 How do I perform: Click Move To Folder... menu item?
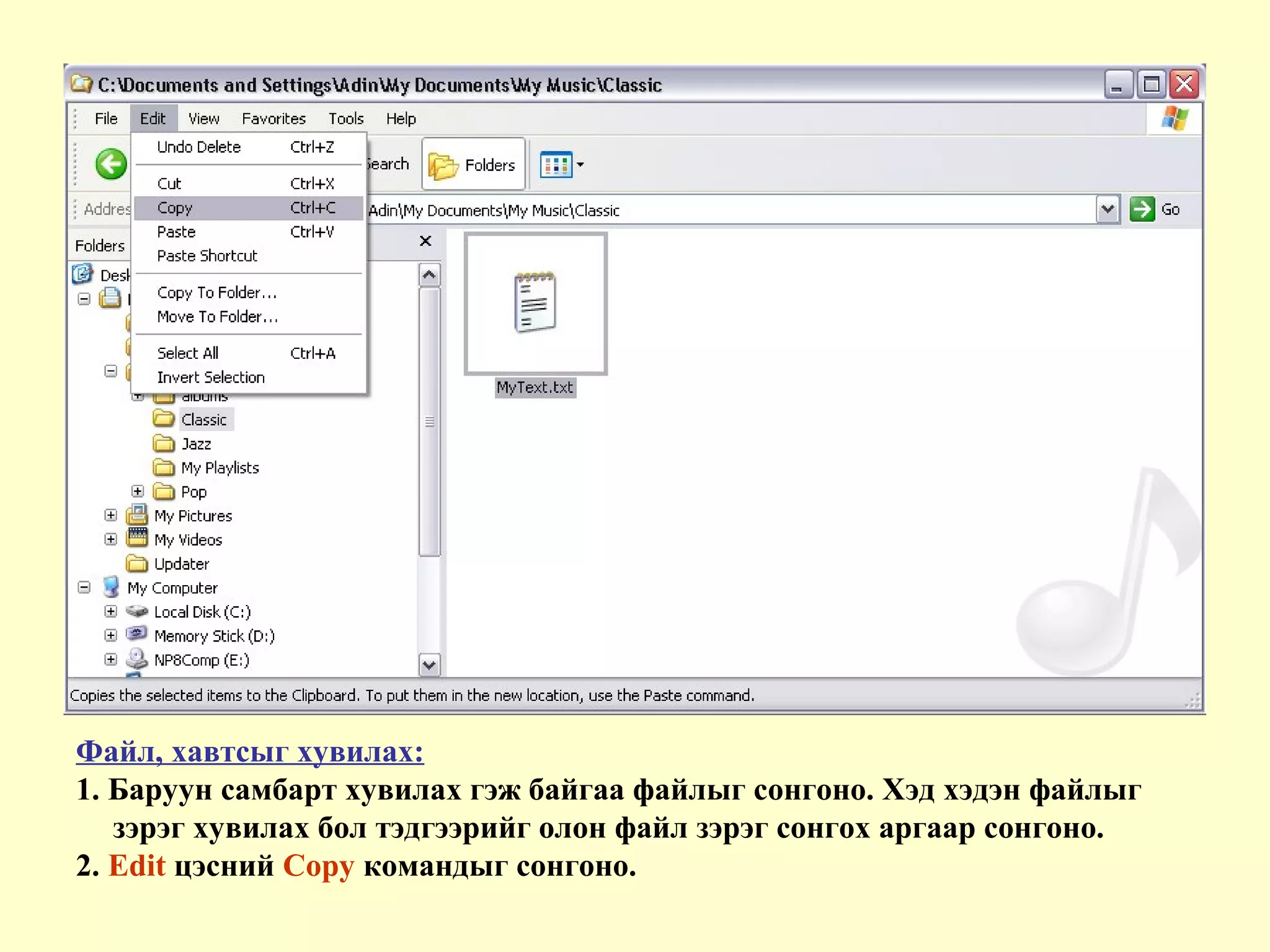click(217, 317)
